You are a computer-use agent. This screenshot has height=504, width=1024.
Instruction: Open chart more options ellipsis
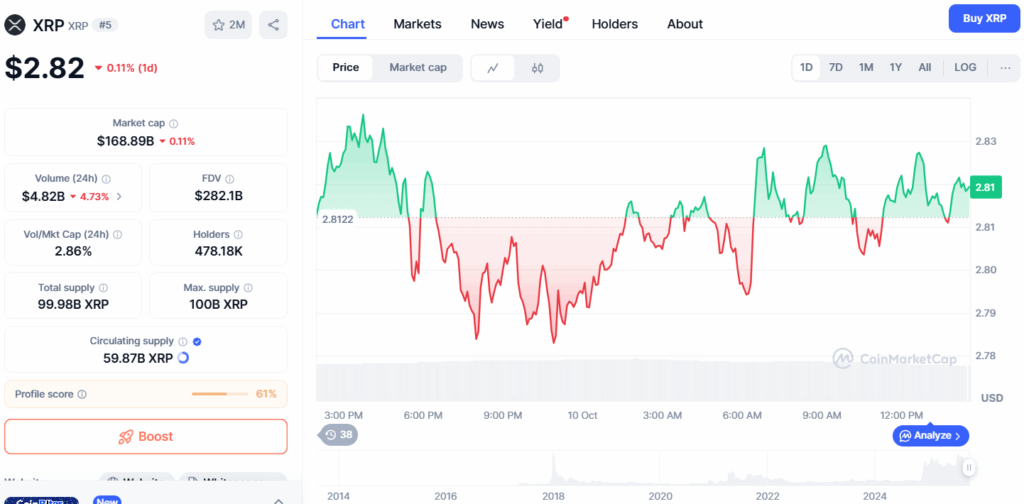[x=1006, y=68]
